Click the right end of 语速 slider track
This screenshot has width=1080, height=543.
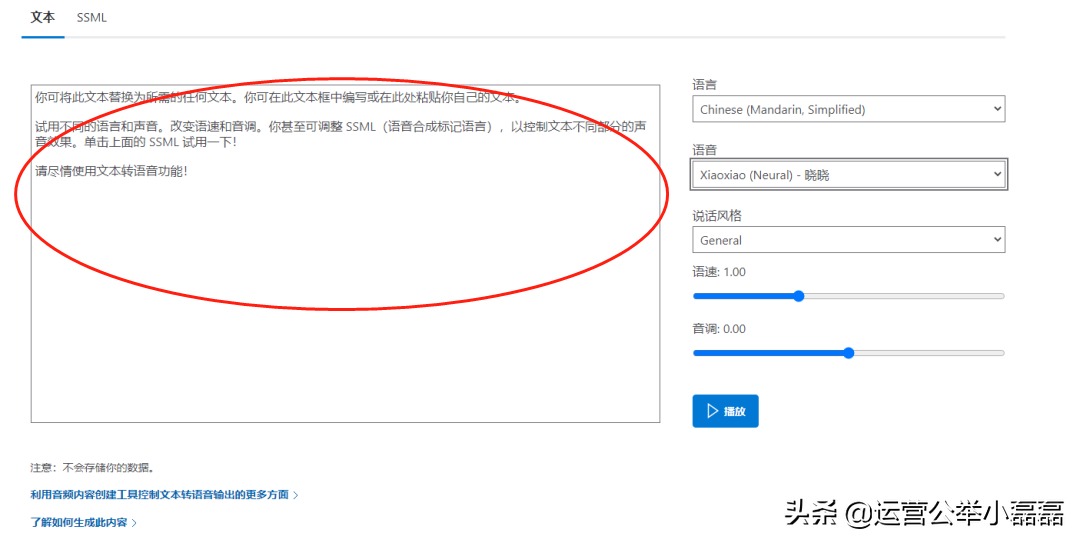pos(1001,296)
